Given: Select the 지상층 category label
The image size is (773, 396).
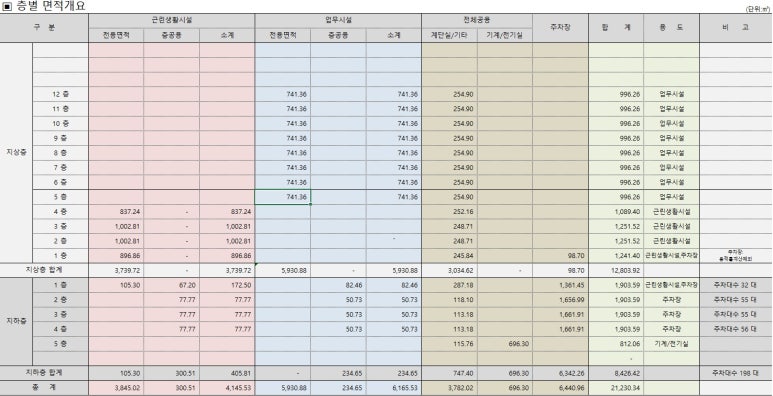Looking at the screenshot, I should coord(16,152).
